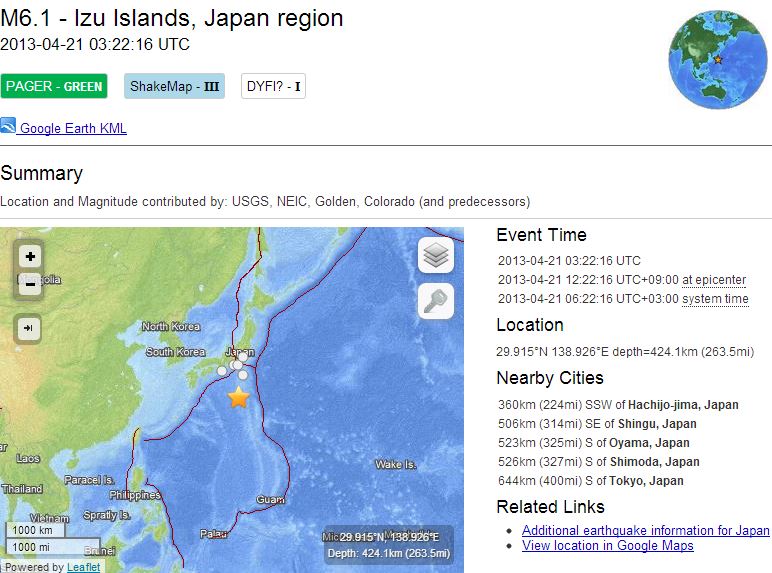
Task: Open the ShakeMap - III badge
Action: click(174, 86)
